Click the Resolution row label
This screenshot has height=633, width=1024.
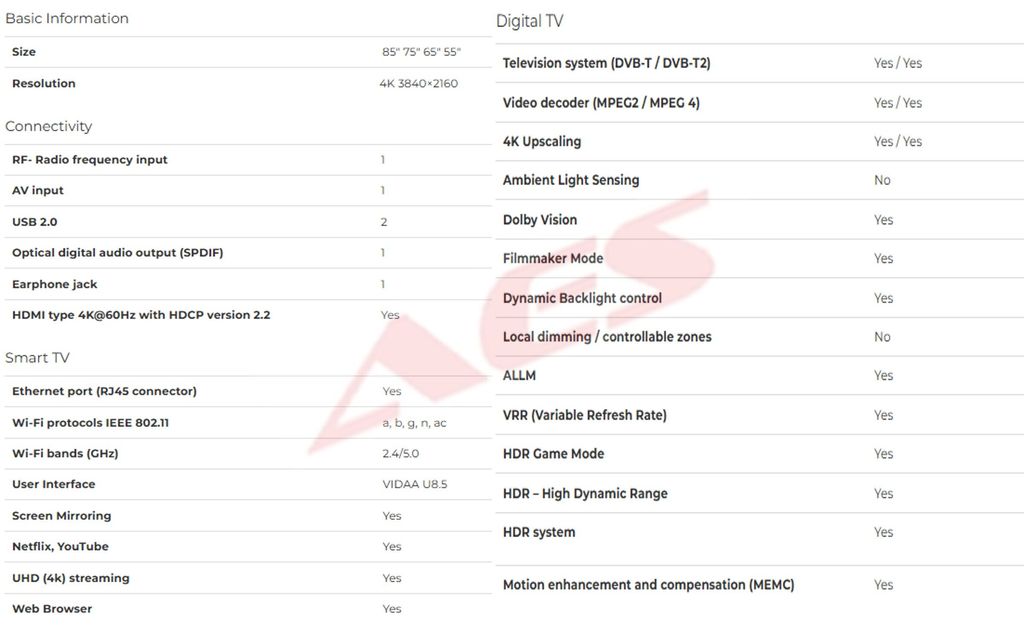pos(44,83)
